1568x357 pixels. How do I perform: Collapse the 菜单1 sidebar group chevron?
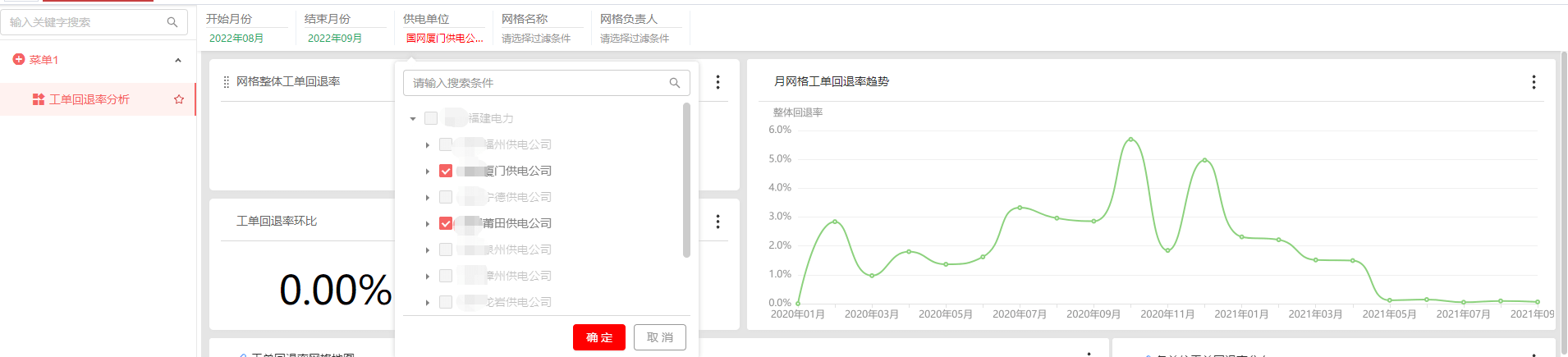click(178, 60)
